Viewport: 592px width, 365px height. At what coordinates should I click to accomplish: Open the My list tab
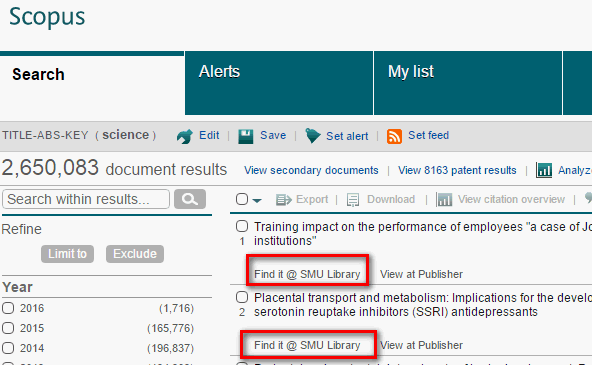click(468, 83)
